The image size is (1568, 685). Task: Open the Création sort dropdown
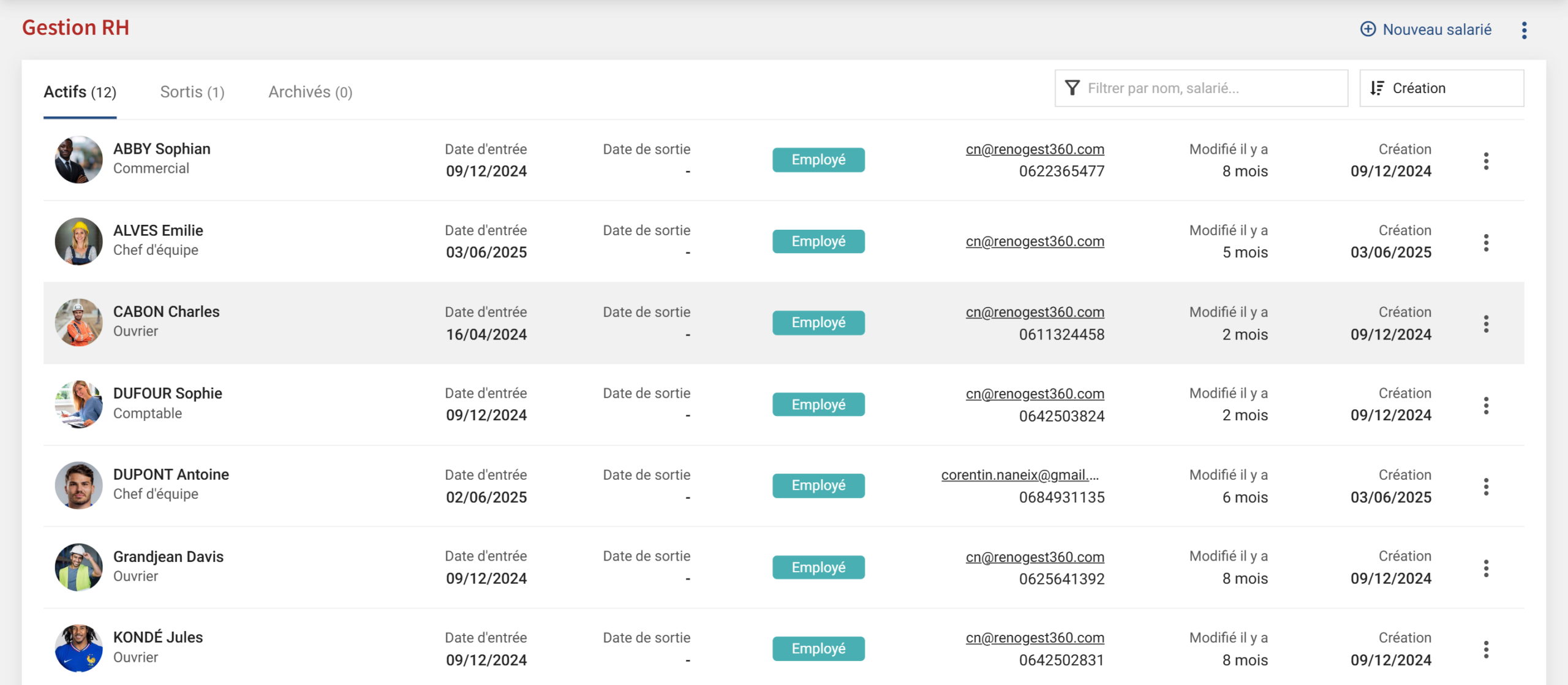tap(1441, 88)
